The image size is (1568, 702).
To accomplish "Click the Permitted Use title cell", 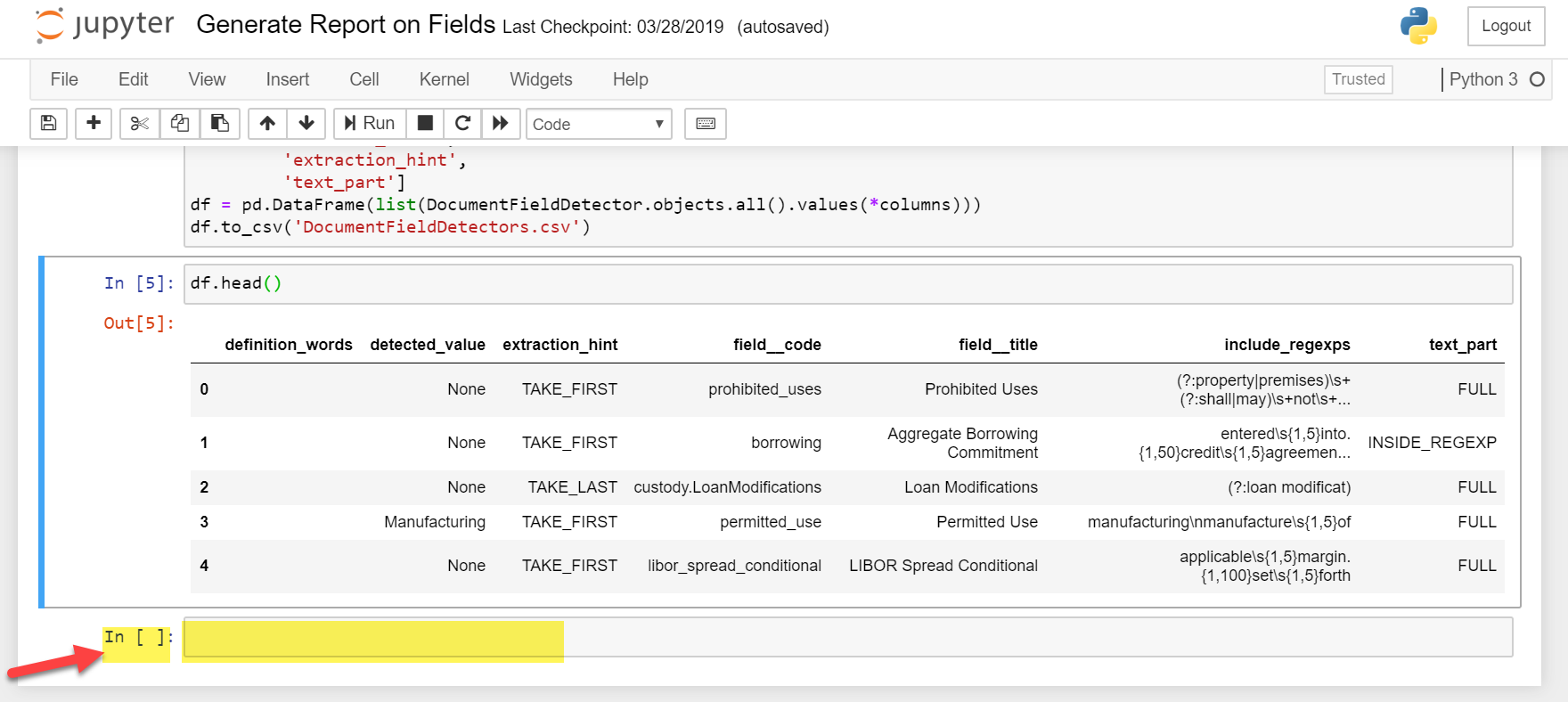I will (x=987, y=522).
